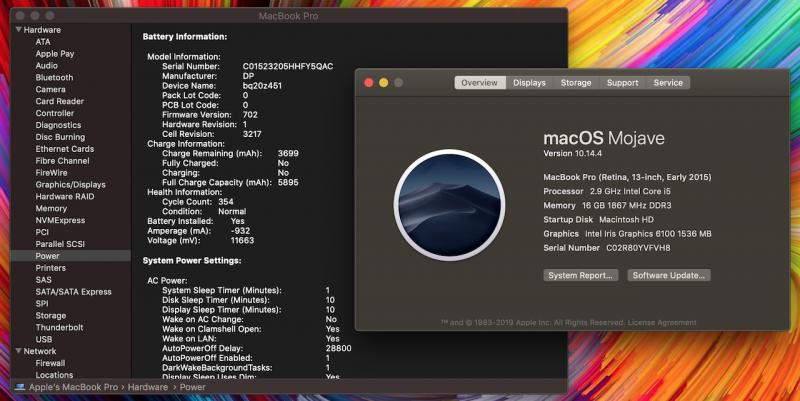Click the computer icon in path bar
This screenshot has width=800, height=401.
[x=19, y=387]
